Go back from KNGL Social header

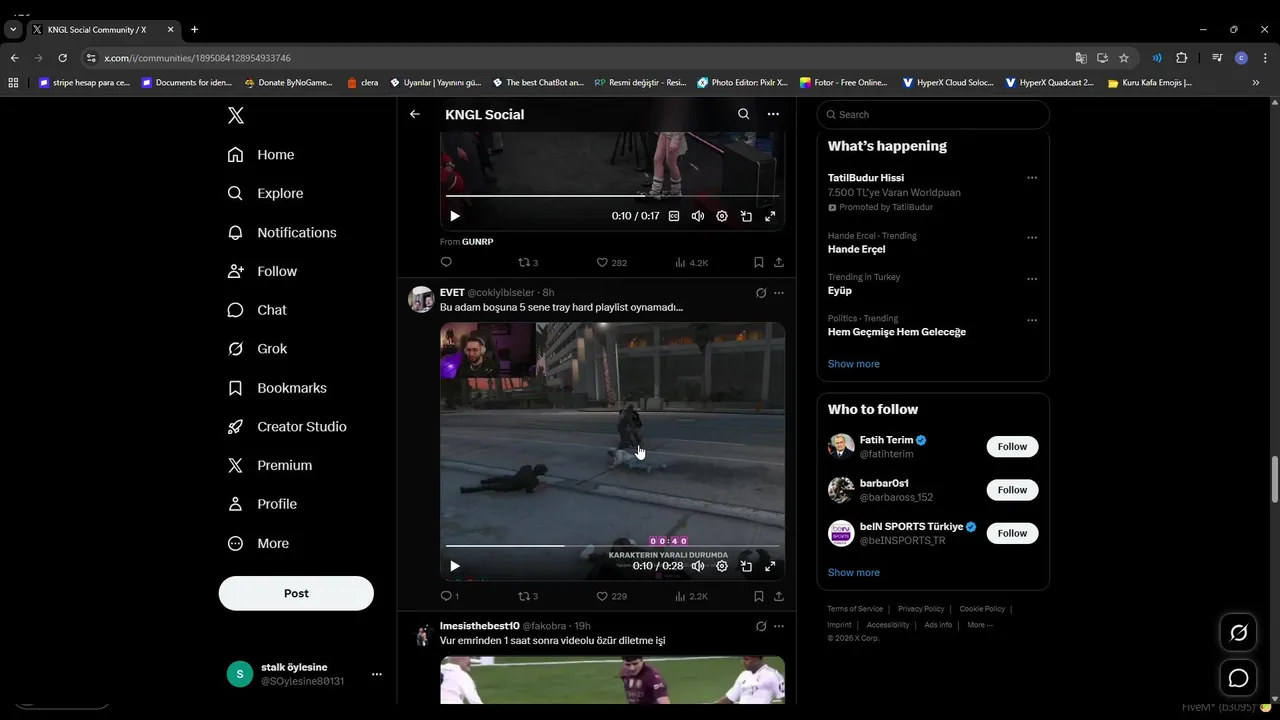pyautogui.click(x=415, y=114)
